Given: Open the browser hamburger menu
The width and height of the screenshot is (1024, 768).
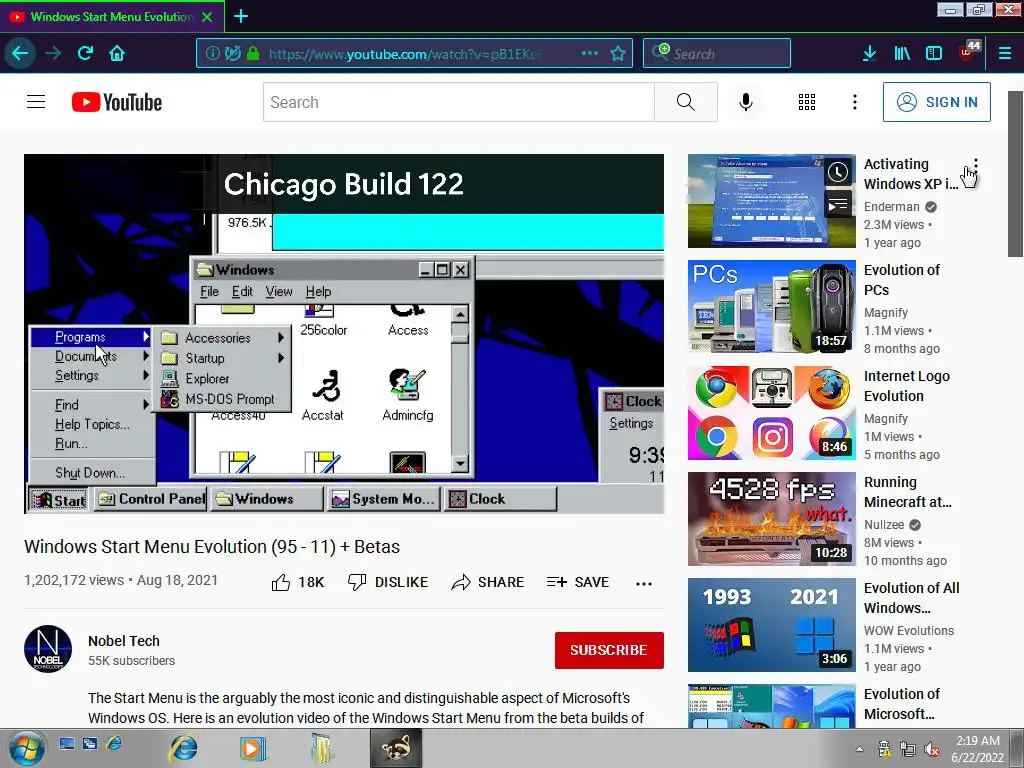Looking at the screenshot, I should (x=1005, y=54).
